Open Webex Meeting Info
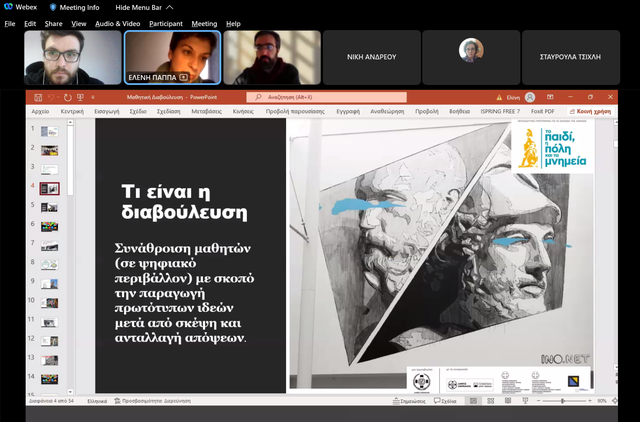The width and height of the screenshot is (640, 422). [x=74, y=7]
